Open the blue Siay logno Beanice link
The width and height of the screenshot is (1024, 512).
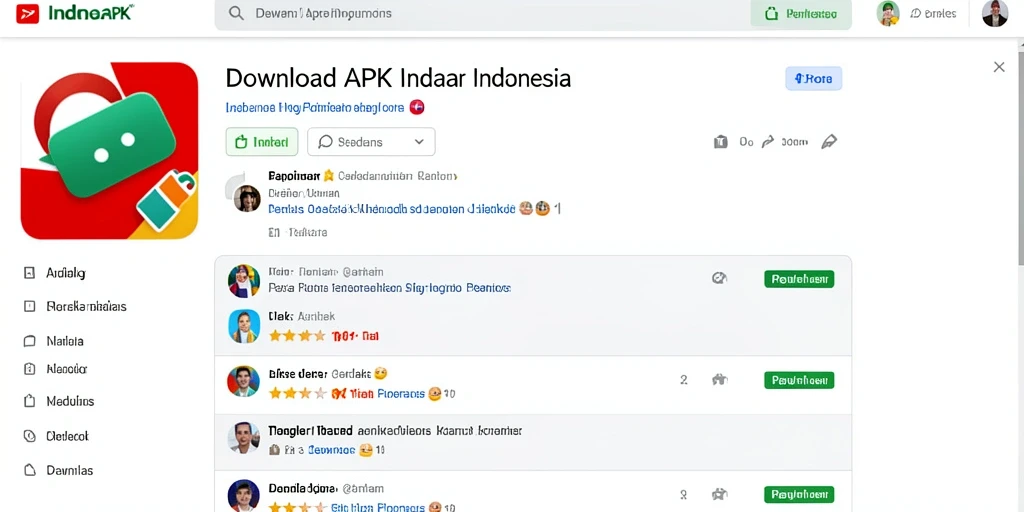[458, 287]
